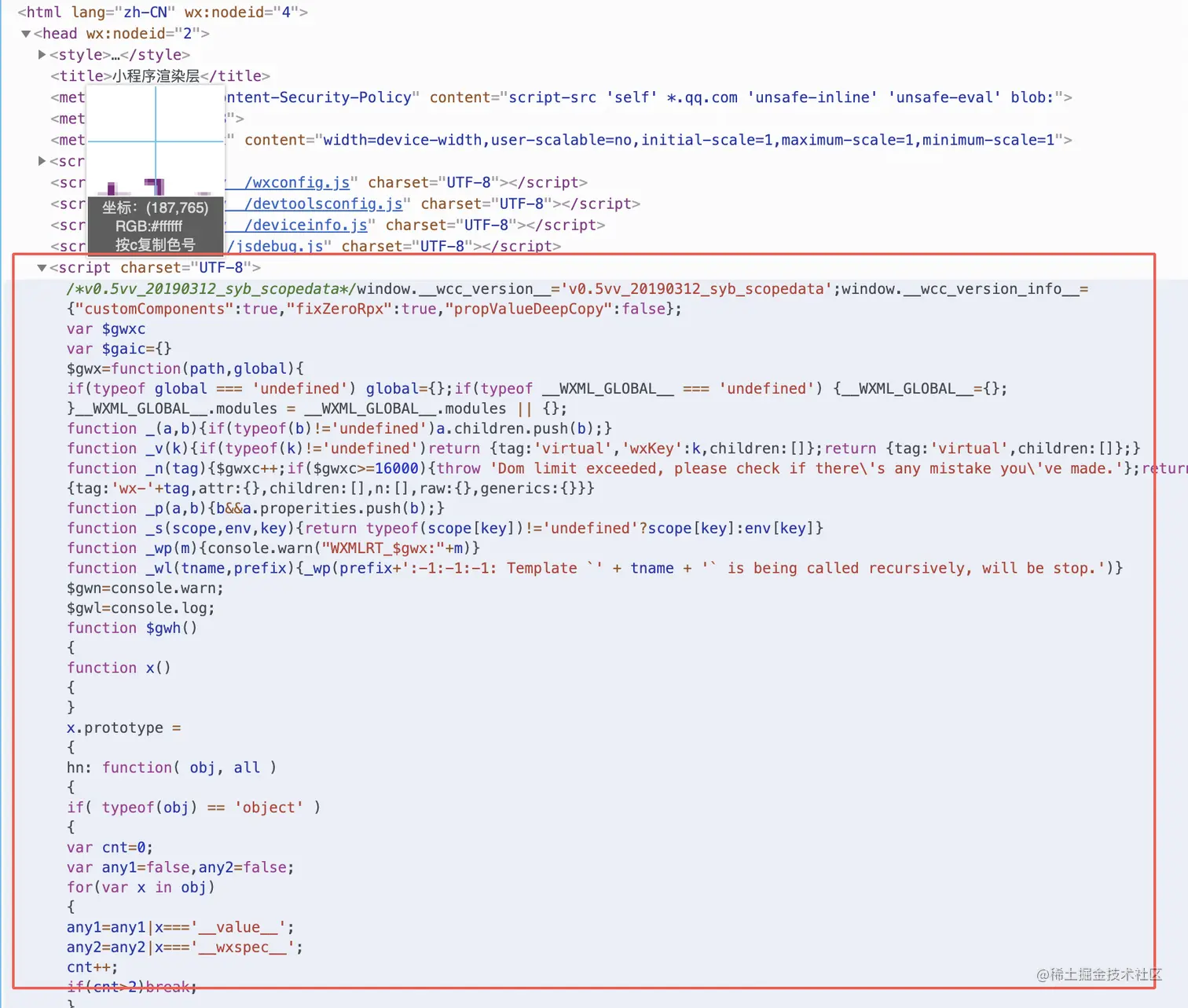Viewport: 1188px width, 1008px height.
Task: Click the 'if(typeof global ===' line
Action: [x=537, y=389]
